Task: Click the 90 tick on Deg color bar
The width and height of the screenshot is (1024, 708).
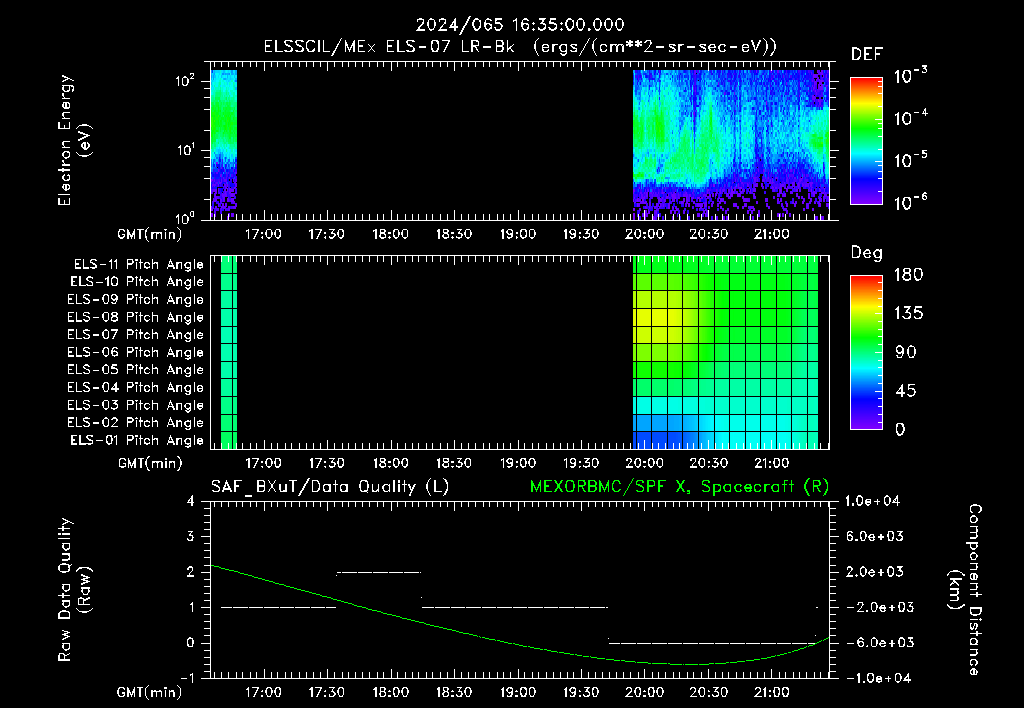Action: (906, 353)
